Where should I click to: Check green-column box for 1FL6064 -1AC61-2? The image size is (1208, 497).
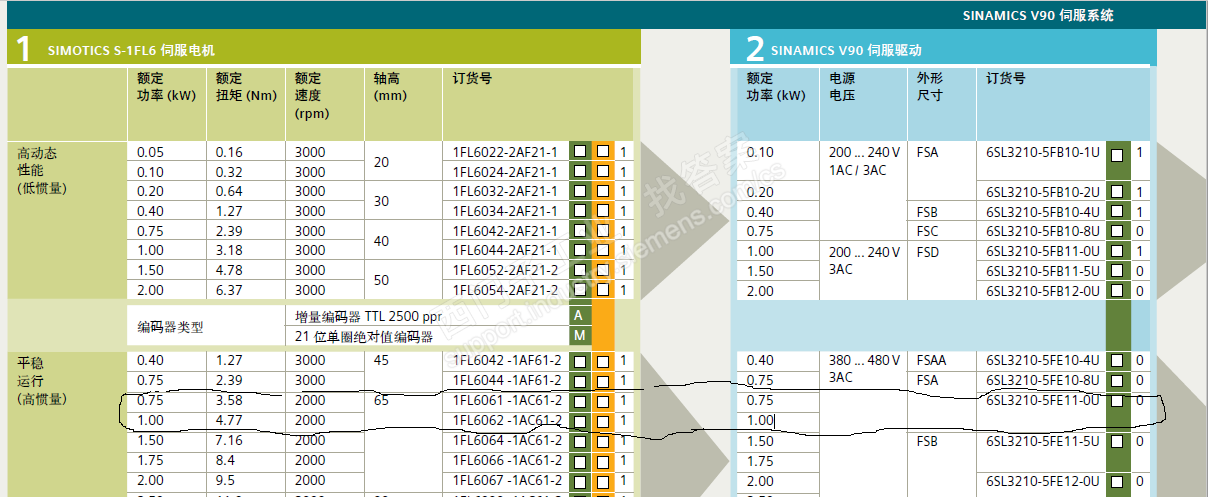pos(579,441)
